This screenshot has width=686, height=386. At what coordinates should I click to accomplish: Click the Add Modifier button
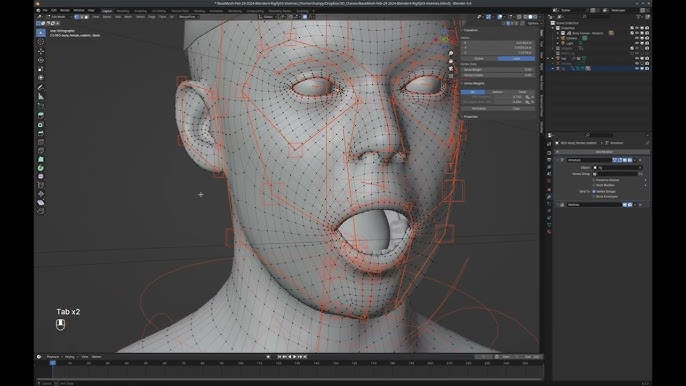603,152
